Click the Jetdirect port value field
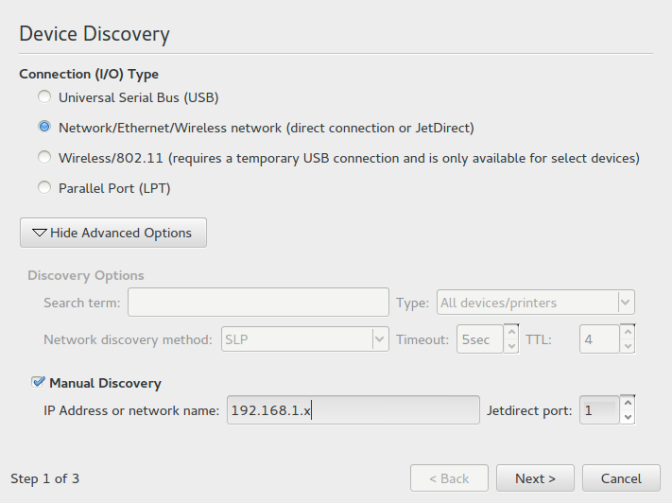This screenshot has width=672, height=503. [598, 410]
